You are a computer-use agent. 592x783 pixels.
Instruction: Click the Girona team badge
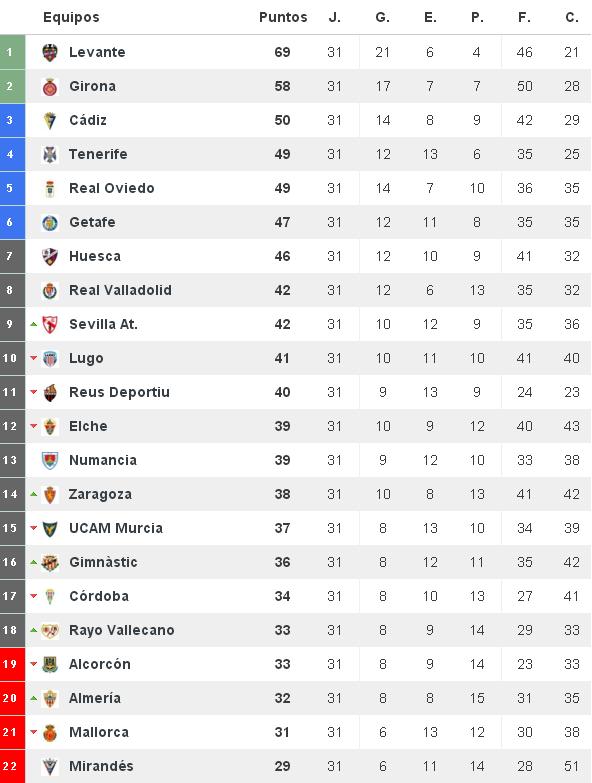point(50,86)
